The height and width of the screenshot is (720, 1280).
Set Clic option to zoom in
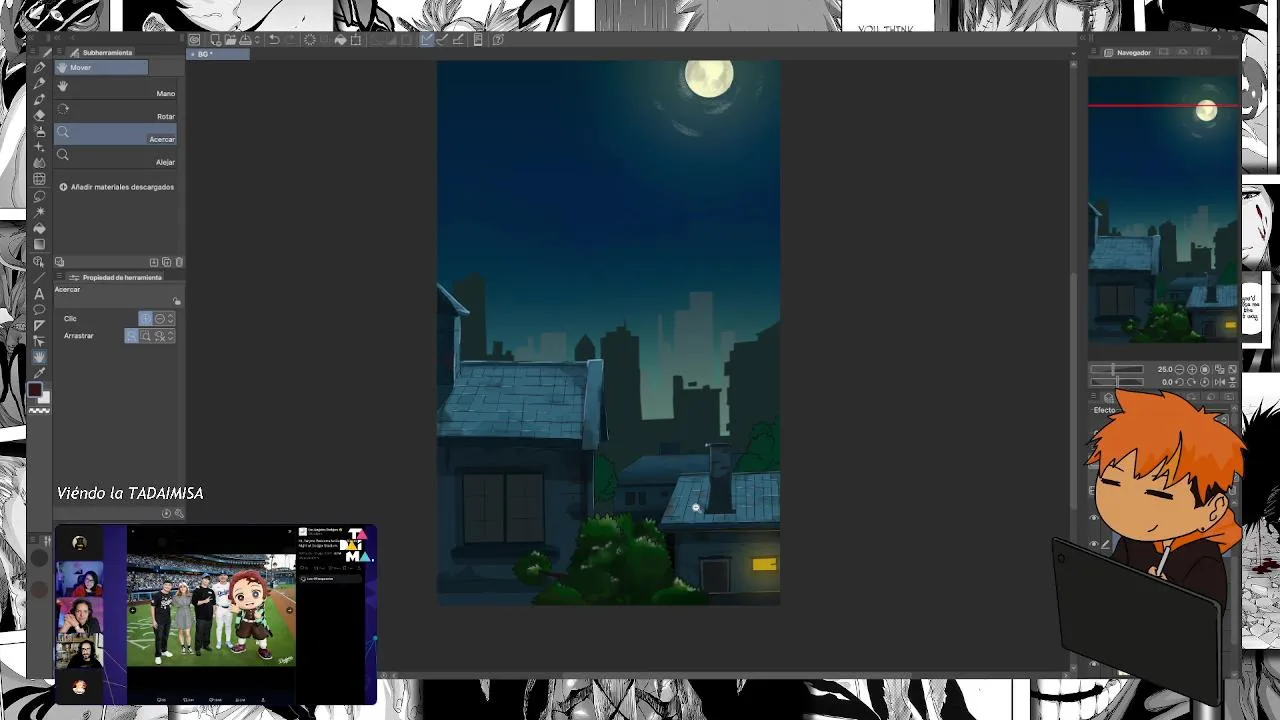click(145, 318)
